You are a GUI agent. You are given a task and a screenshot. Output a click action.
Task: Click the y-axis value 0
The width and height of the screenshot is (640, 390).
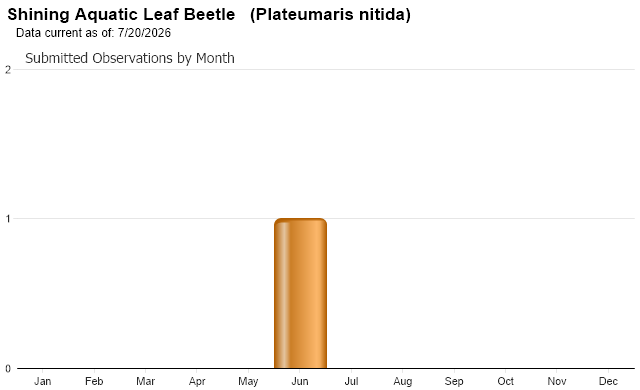(x=8, y=369)
